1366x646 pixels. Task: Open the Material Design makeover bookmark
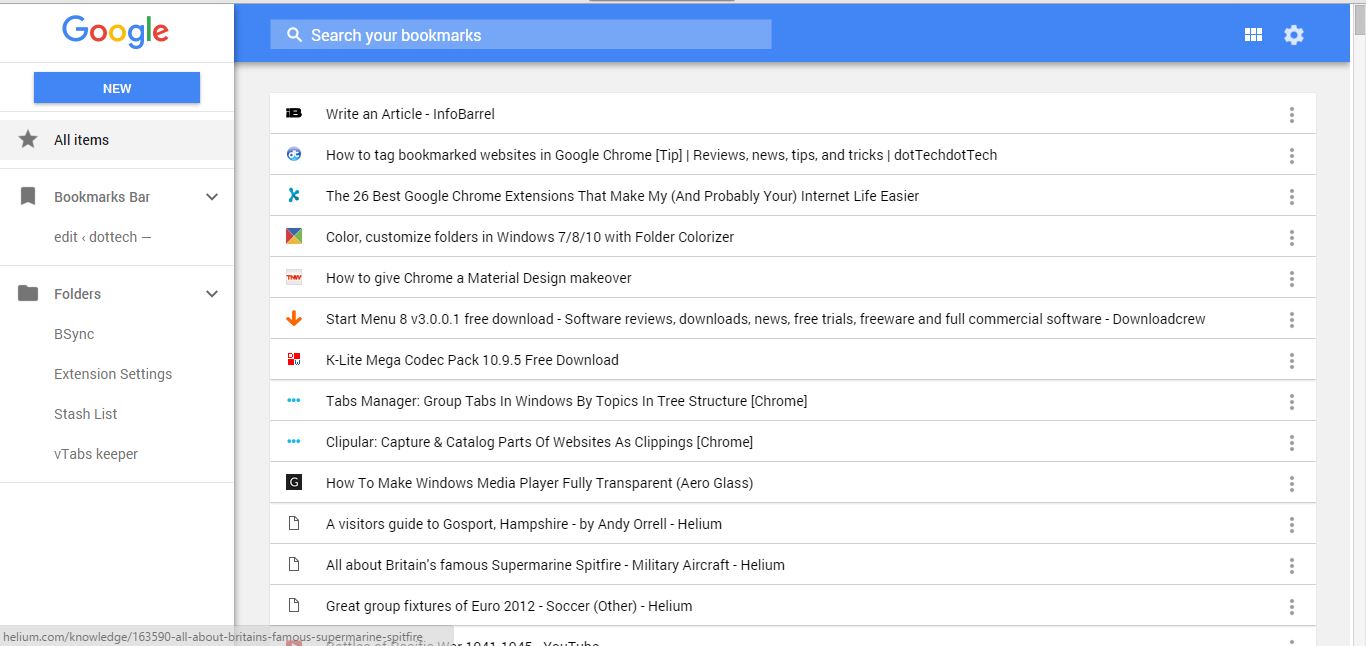tap(478, 277)
